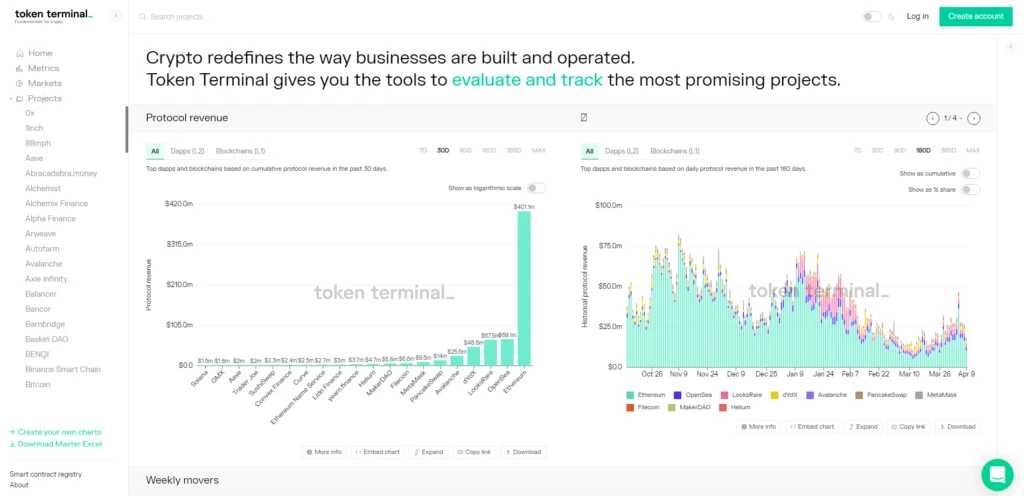Select MAX range on the bar chart
The width and height of the screenshot is (1024, 496).
tap(539, 151)
